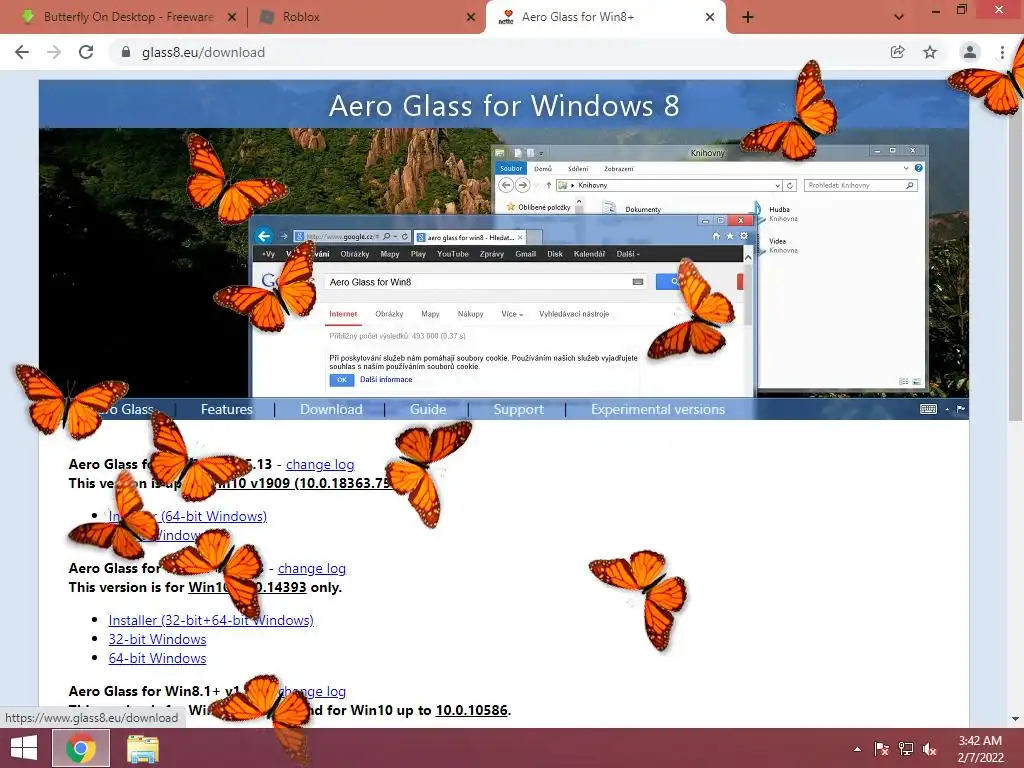Open the Windows Start button
Image resolution: width=1024 pixels, height=768 pixels.
point(24,748)
